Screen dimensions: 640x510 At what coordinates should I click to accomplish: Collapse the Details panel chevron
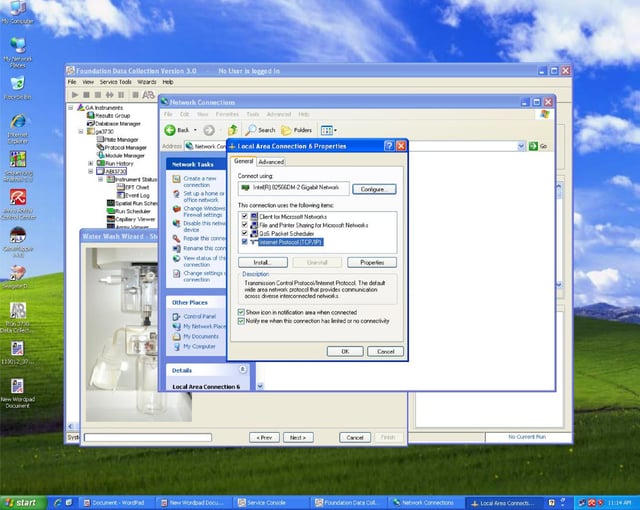tap(242, 369)
